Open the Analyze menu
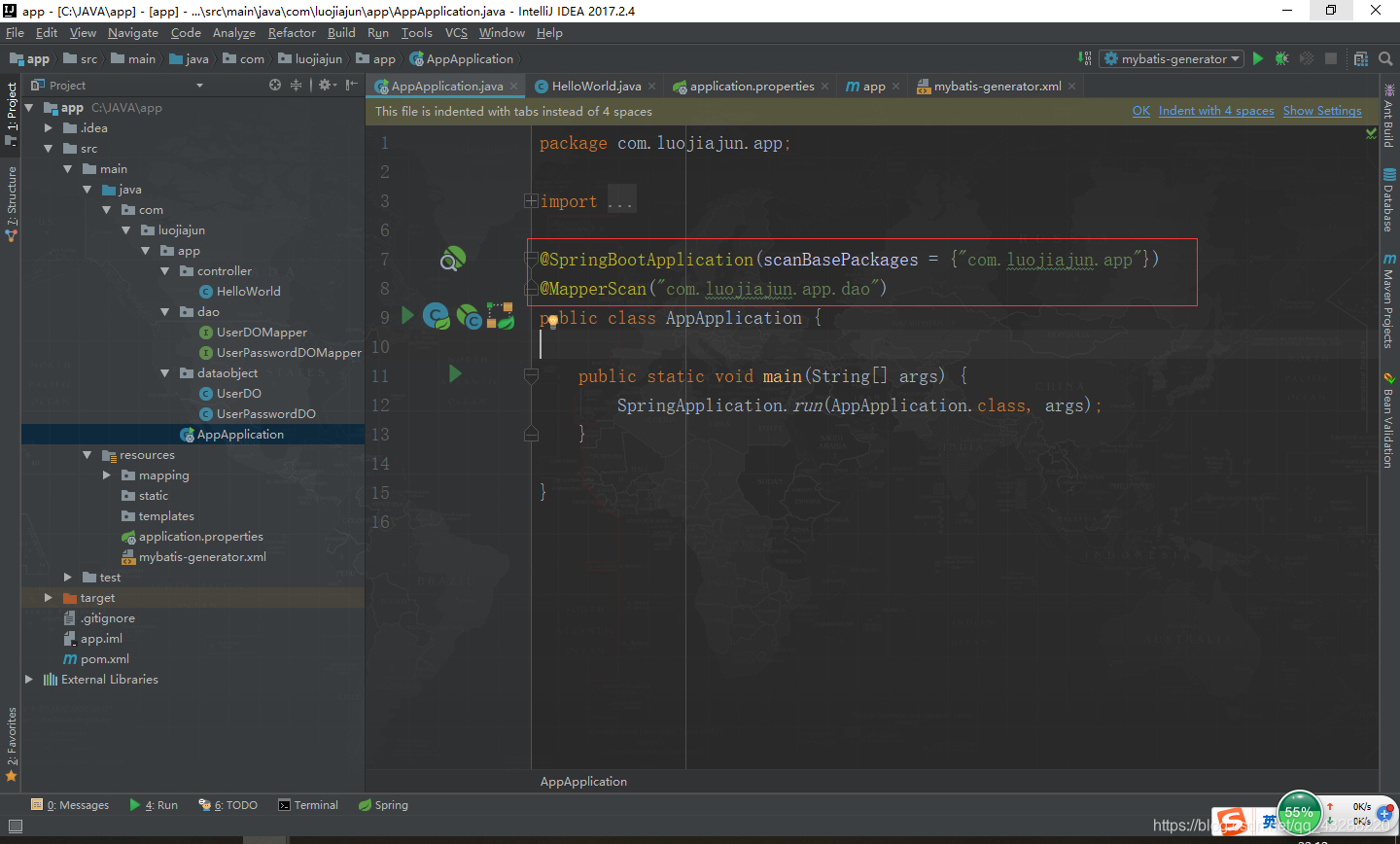This screenshot has width=1400, height=844. [x=234, y=33]
